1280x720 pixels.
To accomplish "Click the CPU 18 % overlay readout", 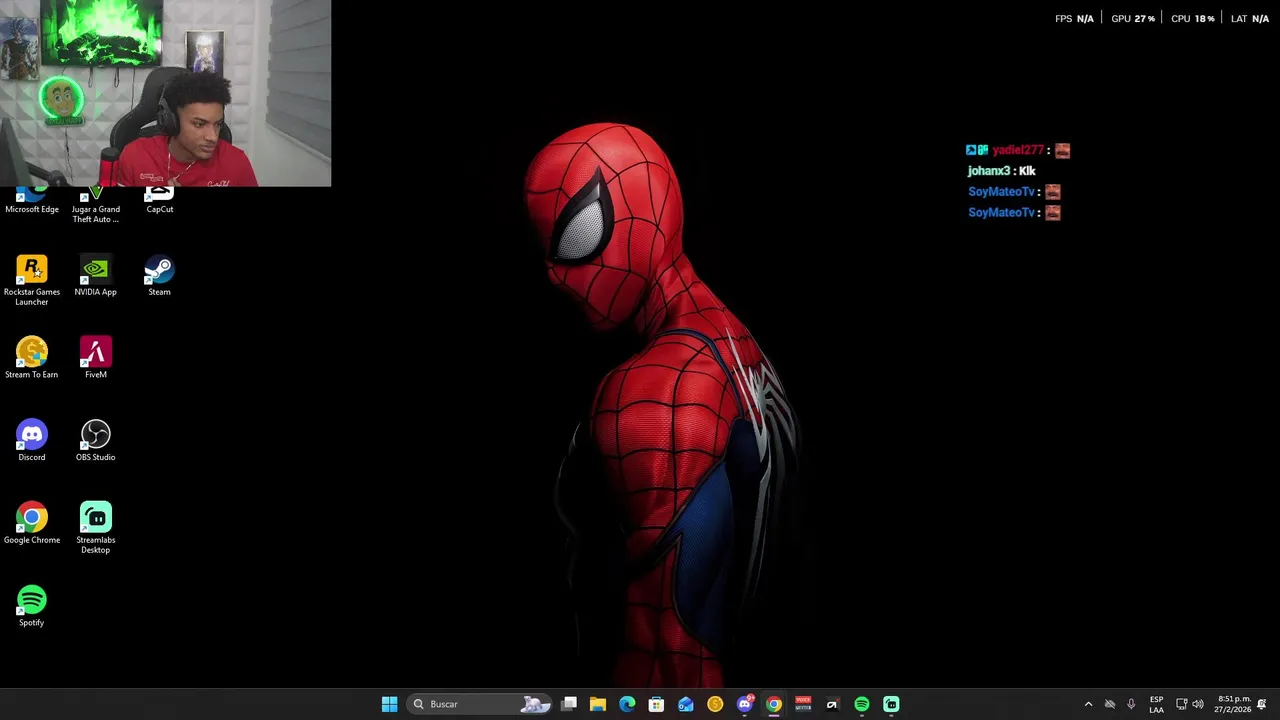I will tap(1193, 19).
